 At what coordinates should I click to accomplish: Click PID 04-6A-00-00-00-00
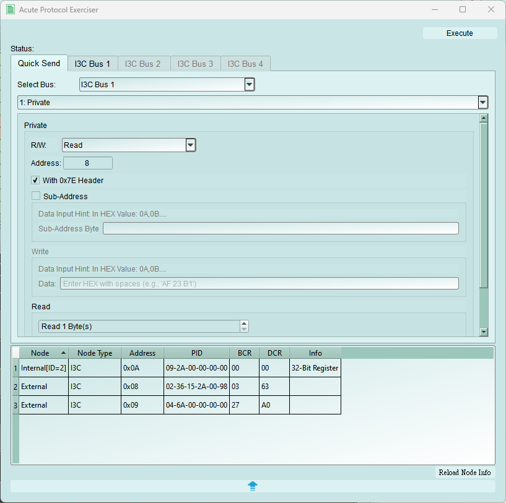[x=197, y=405]
